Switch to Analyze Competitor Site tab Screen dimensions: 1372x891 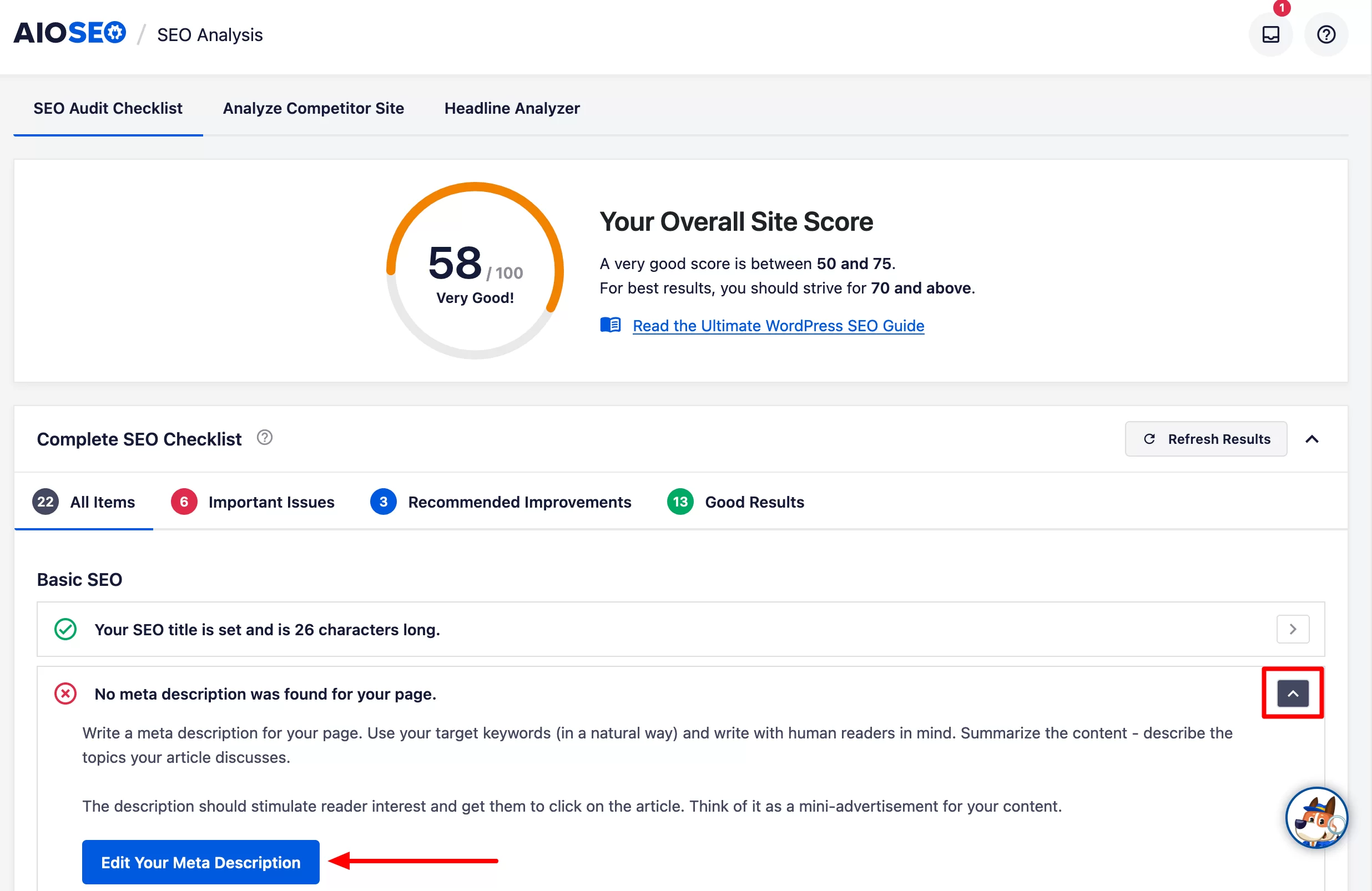313,107
